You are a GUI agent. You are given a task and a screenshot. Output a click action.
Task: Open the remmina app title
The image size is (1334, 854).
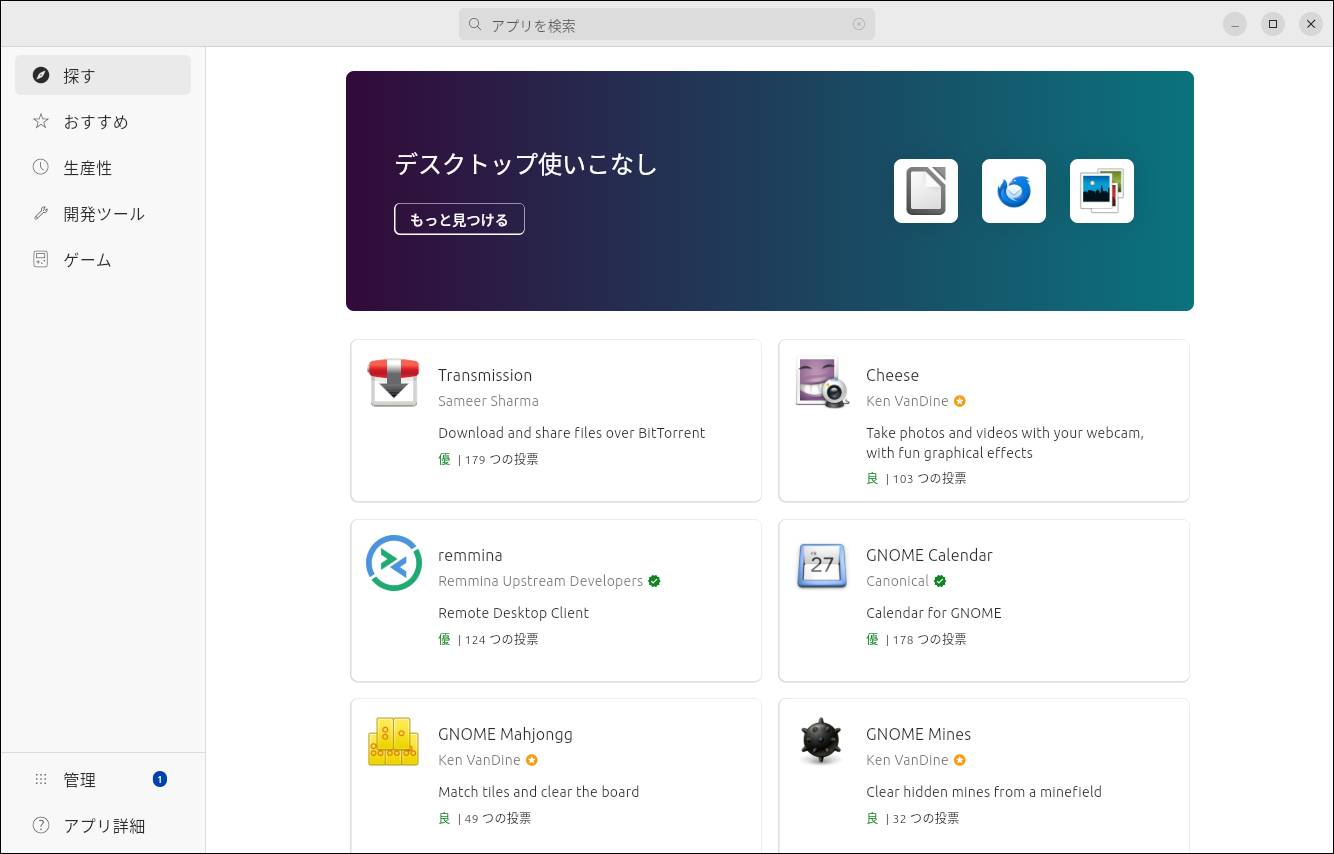(x=470, y=555)
